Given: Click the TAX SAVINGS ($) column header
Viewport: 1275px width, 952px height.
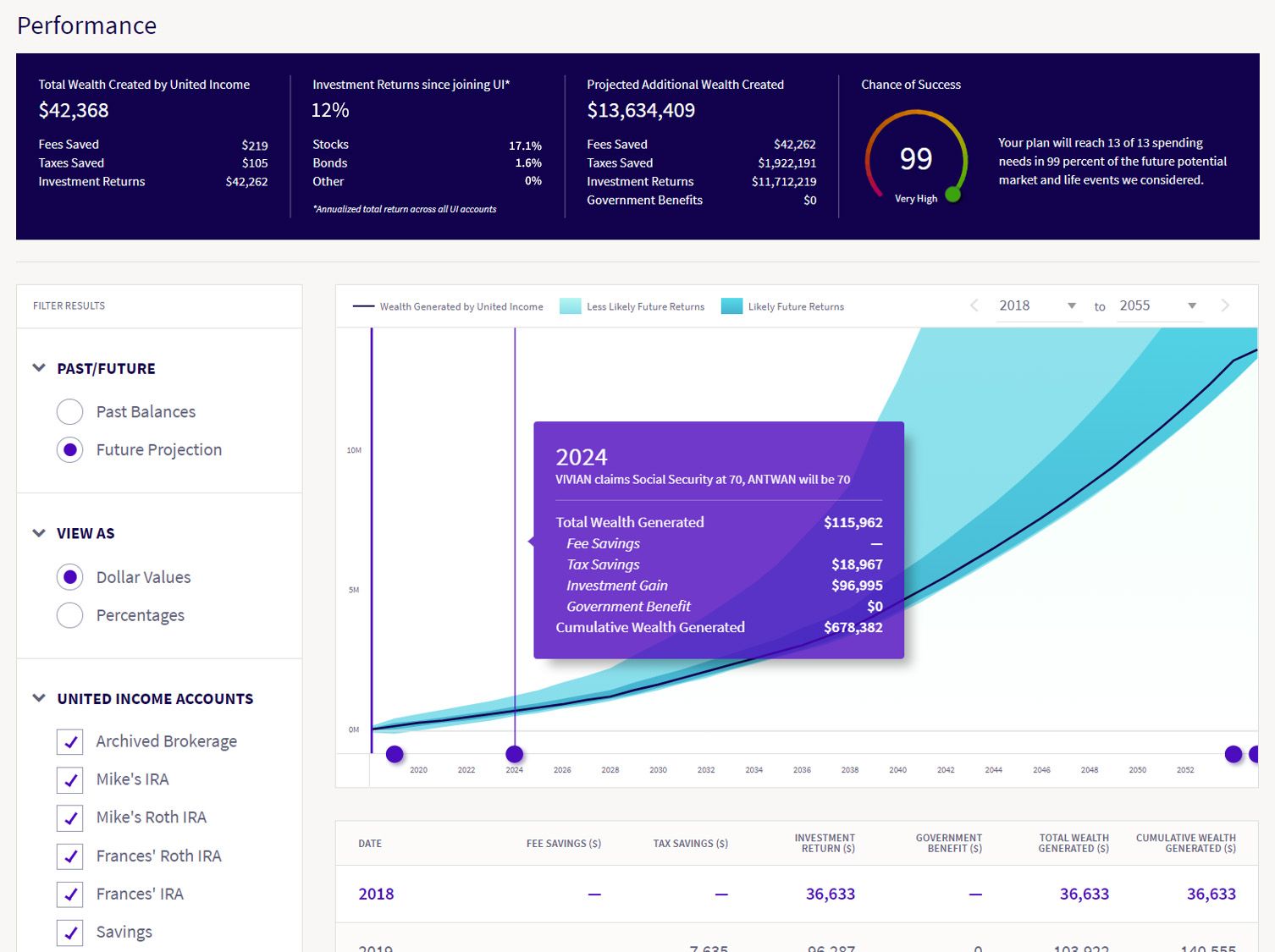Looking at the screenshot, I should [x=690, y=844].
